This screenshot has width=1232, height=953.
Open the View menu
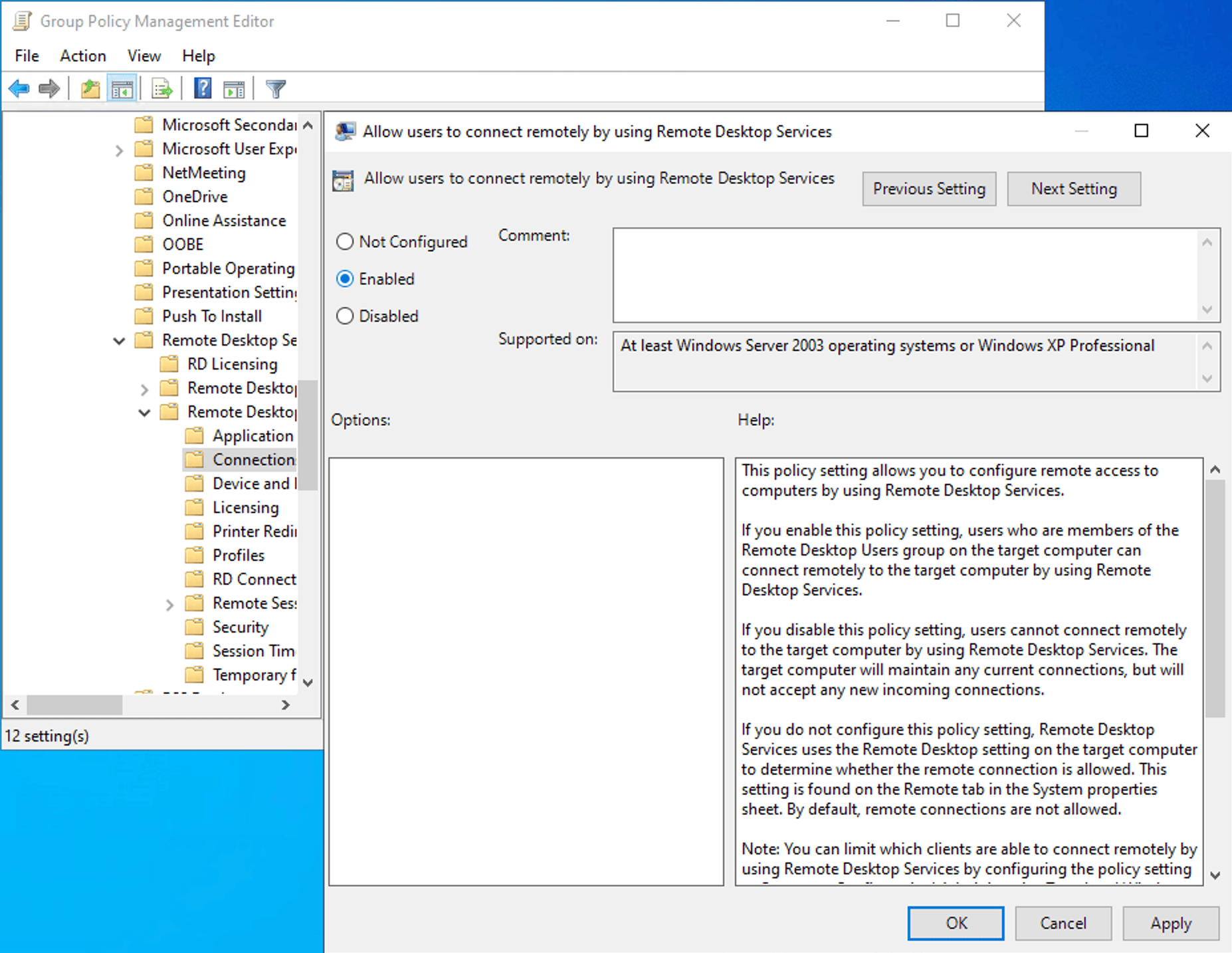tap(144, 56)
